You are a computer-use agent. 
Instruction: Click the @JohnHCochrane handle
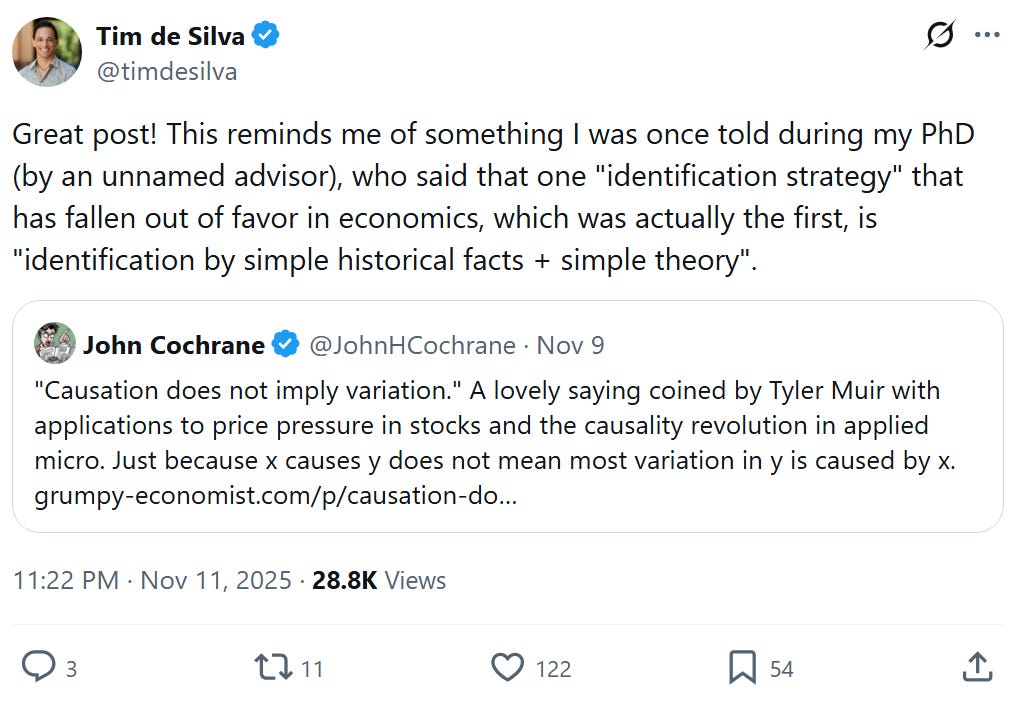[x=412, y=346]
